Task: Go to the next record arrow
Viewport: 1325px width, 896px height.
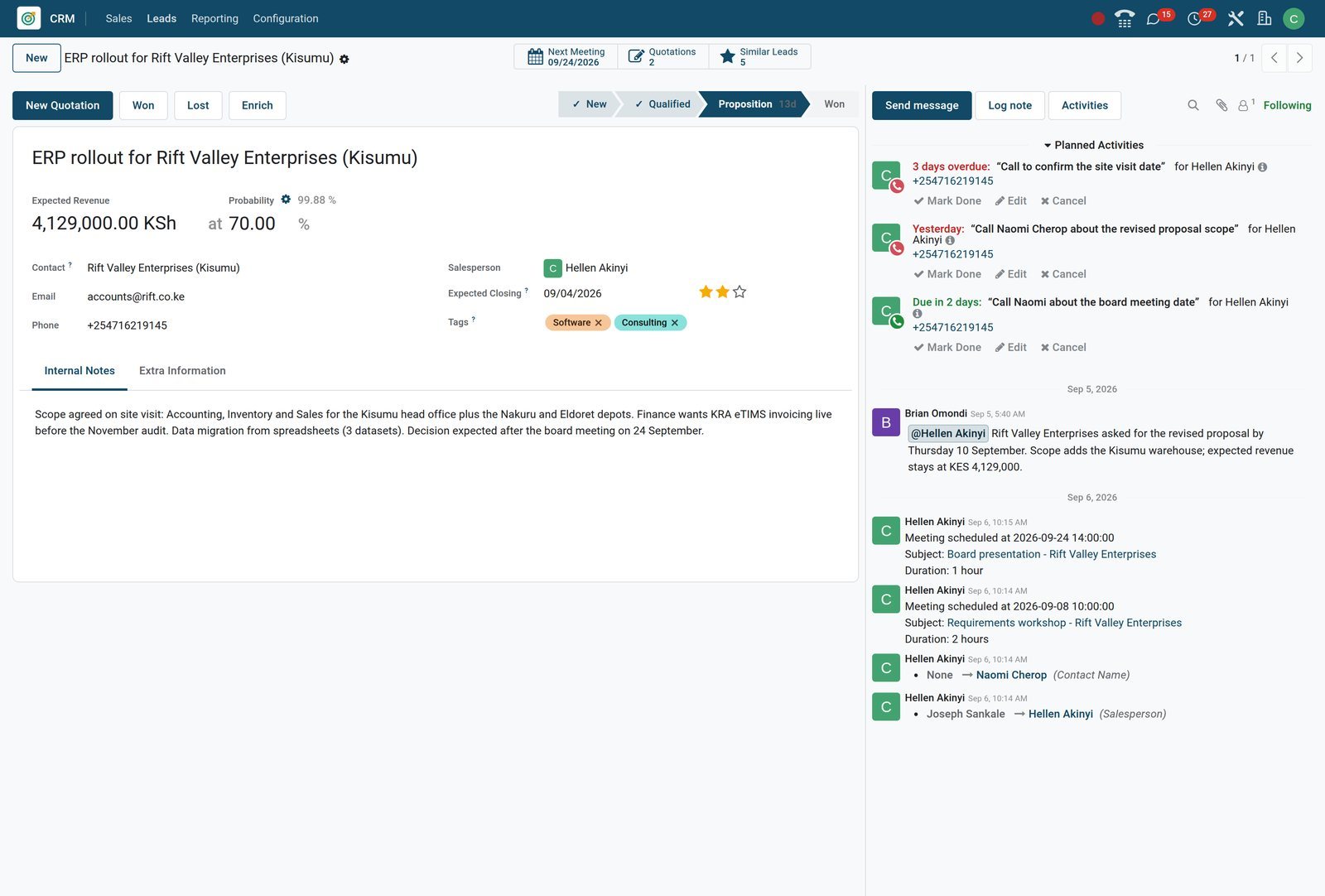Action: (x=1299, y=58)
